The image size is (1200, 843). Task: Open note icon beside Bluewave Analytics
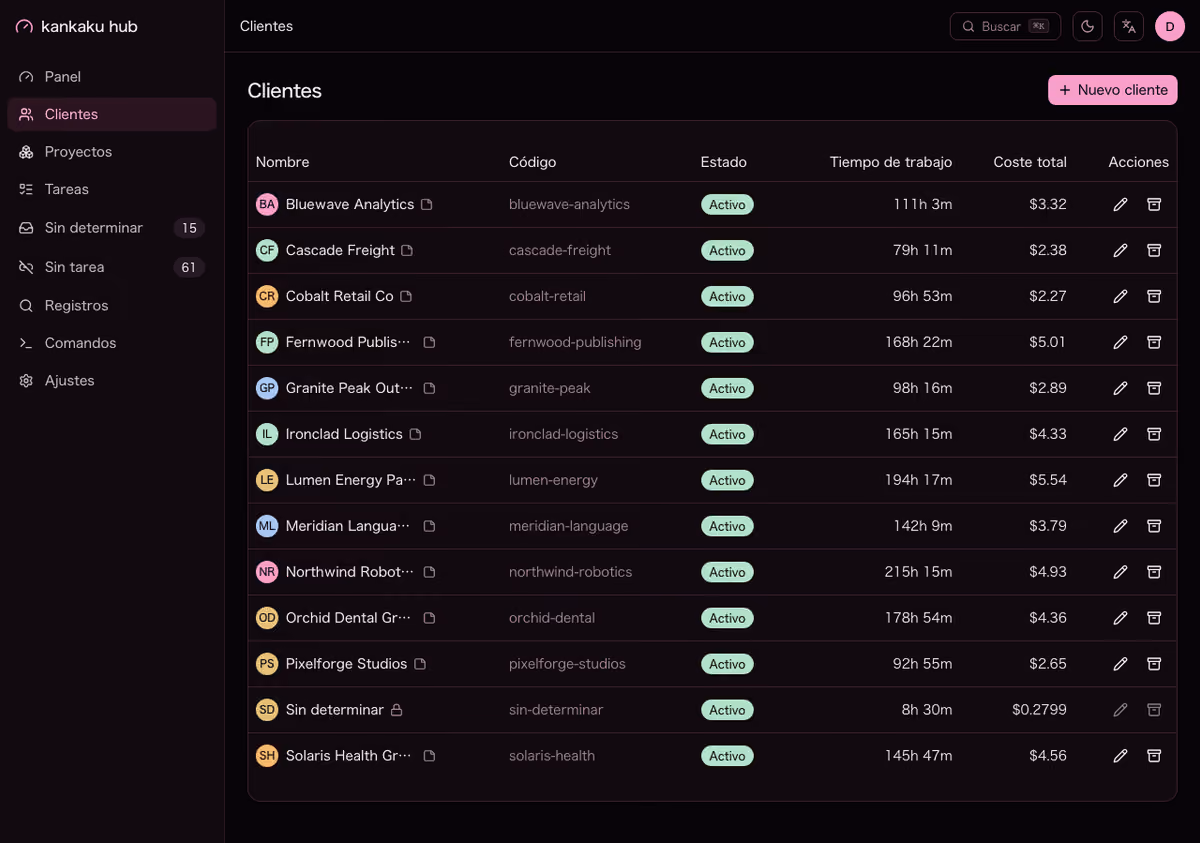click(427, 204)
